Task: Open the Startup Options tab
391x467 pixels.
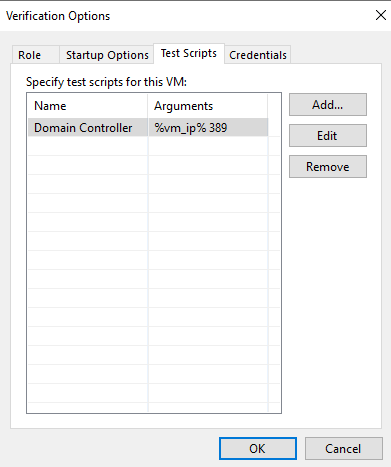Action: [107, 55]
